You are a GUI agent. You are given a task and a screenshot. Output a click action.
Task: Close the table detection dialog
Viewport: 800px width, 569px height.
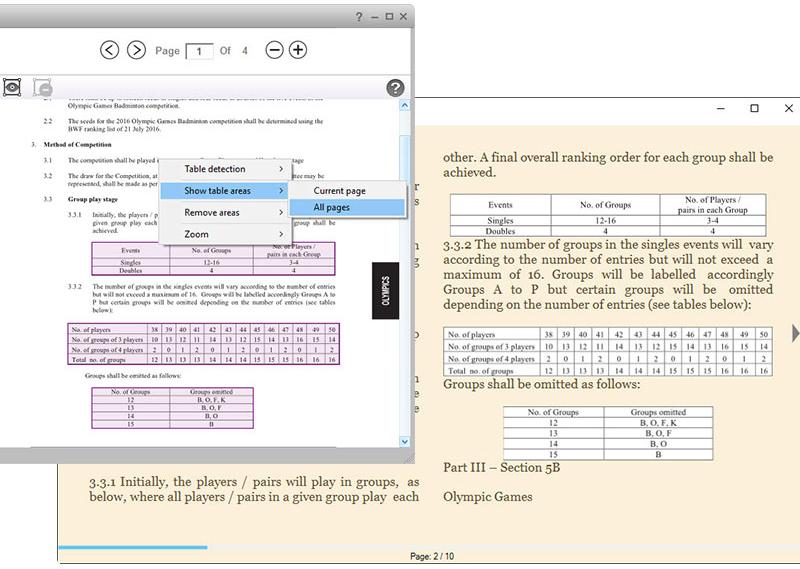tap(403, 17)
